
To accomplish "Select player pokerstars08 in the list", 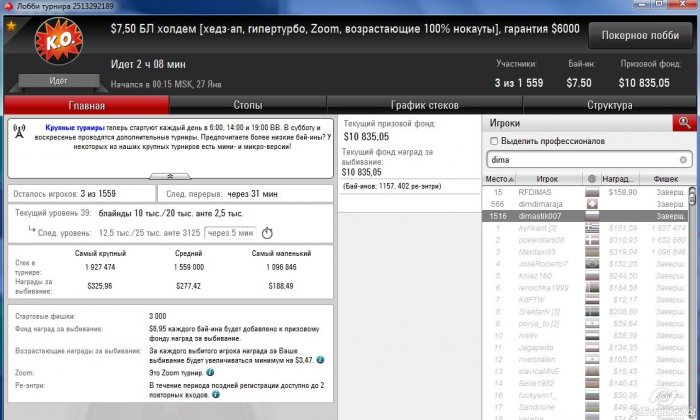I will (x=585, y=240).
